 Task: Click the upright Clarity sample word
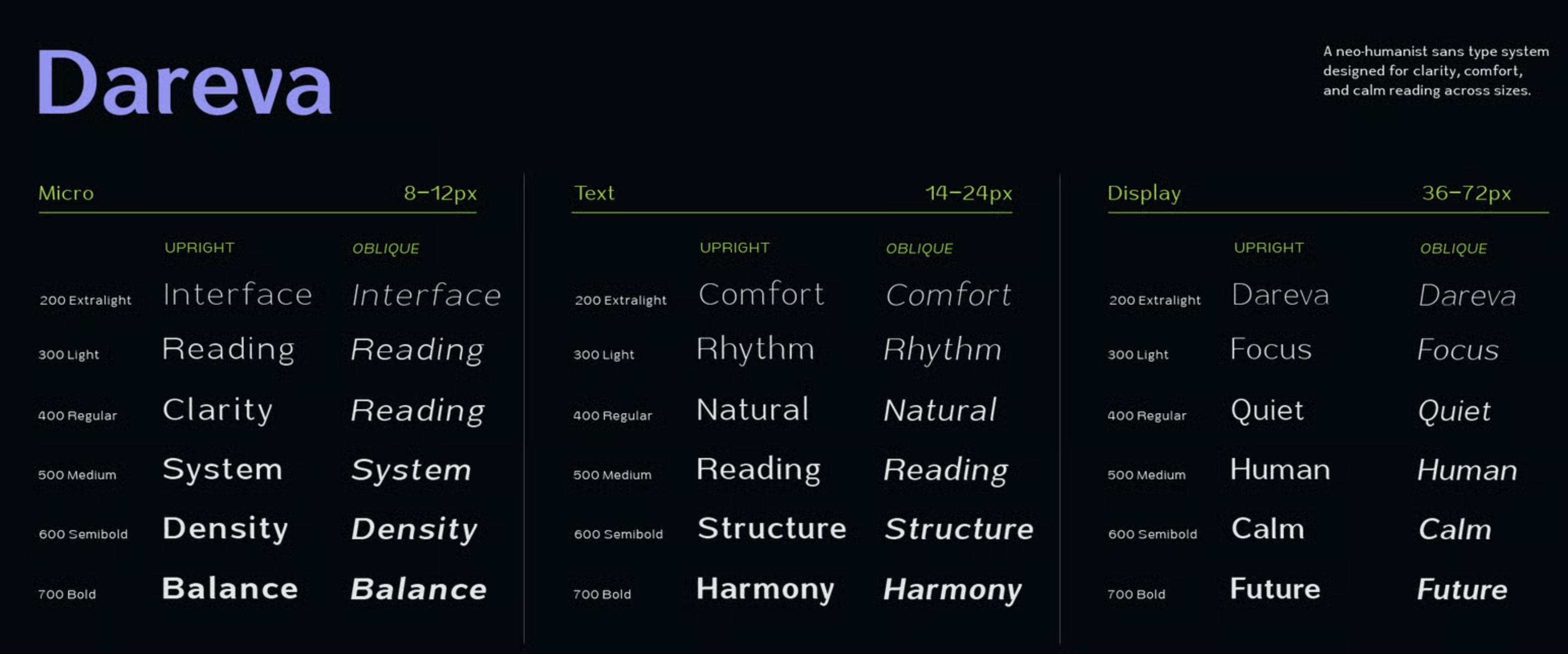click(217, 410)
